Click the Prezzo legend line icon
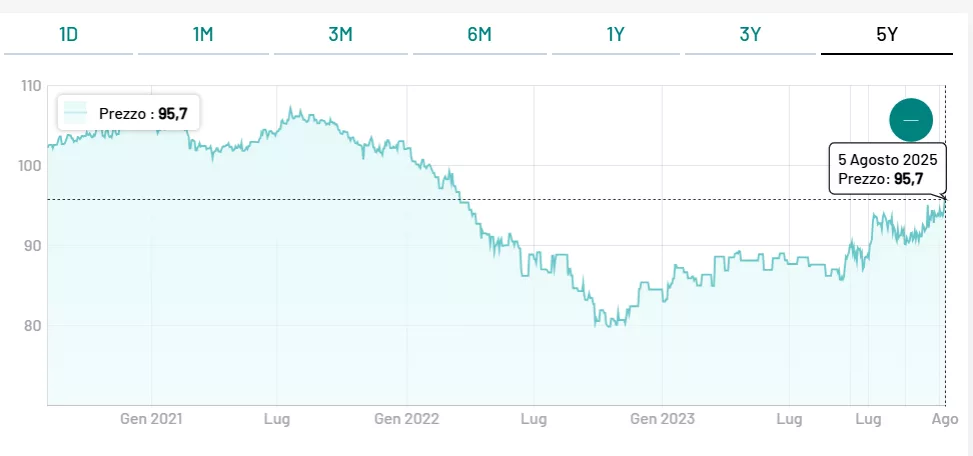The height and width of the screenshot is (456, 973). click(76, 114)
